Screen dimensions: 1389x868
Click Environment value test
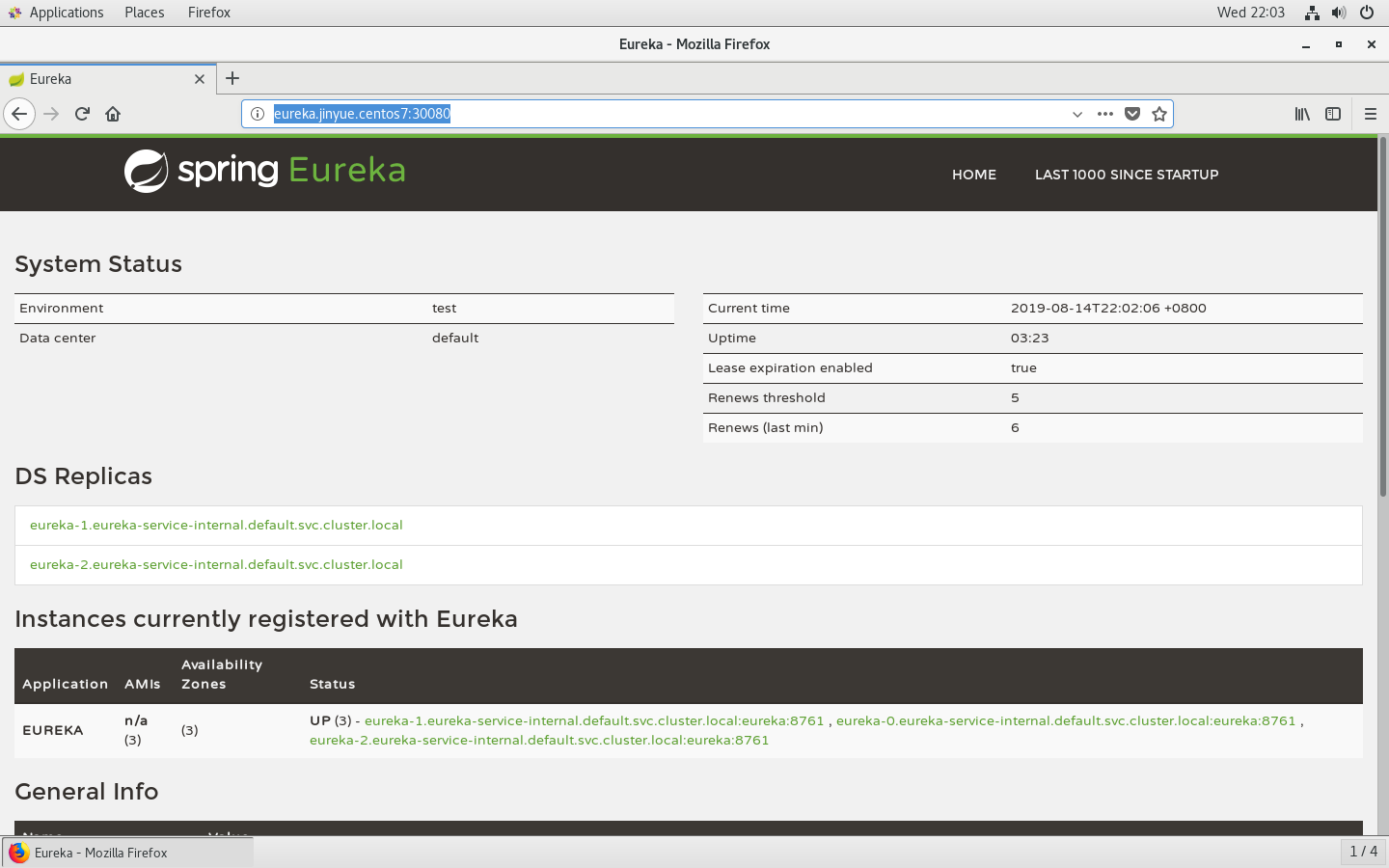(444, 309)
